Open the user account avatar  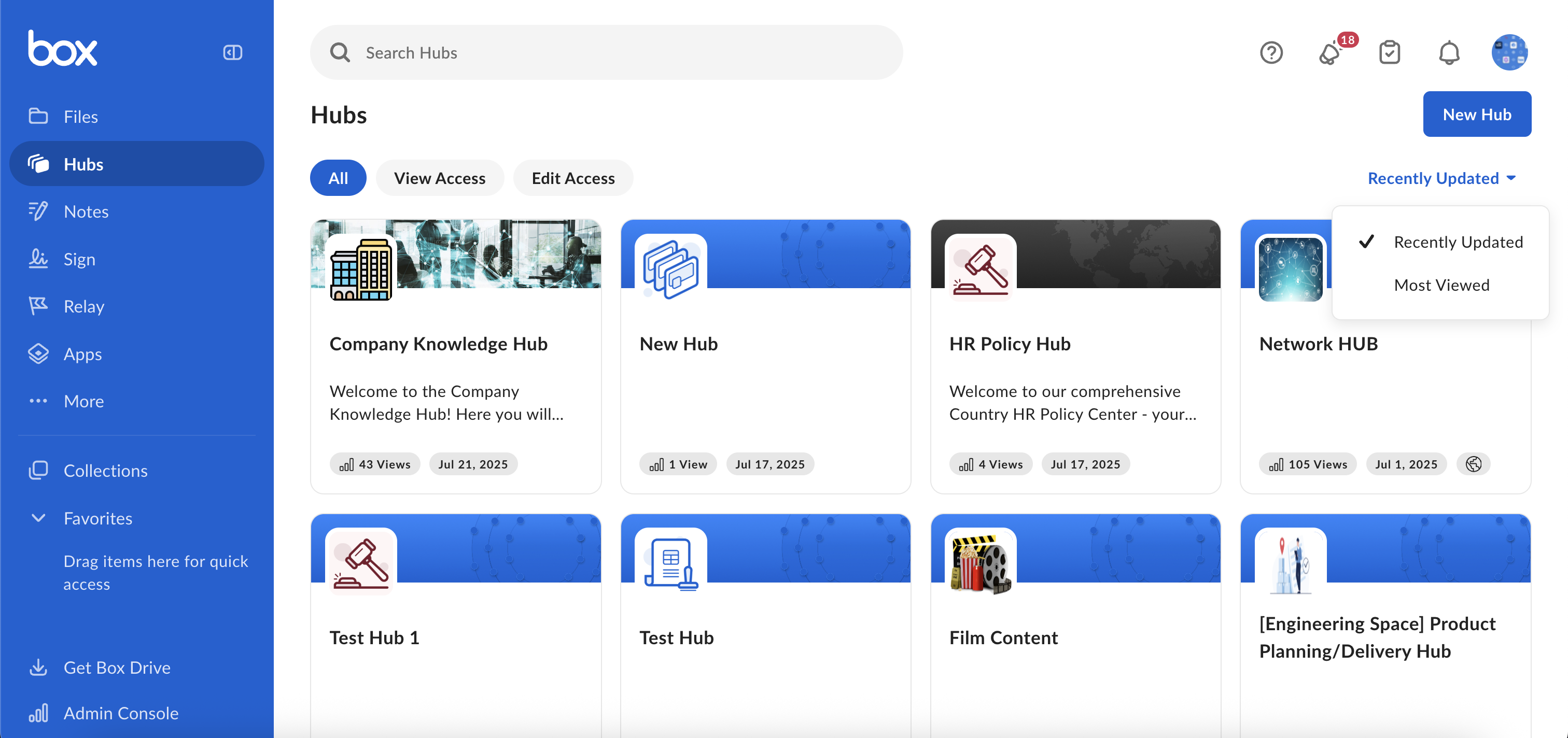pyautogui.click(x=1509, y=52)
